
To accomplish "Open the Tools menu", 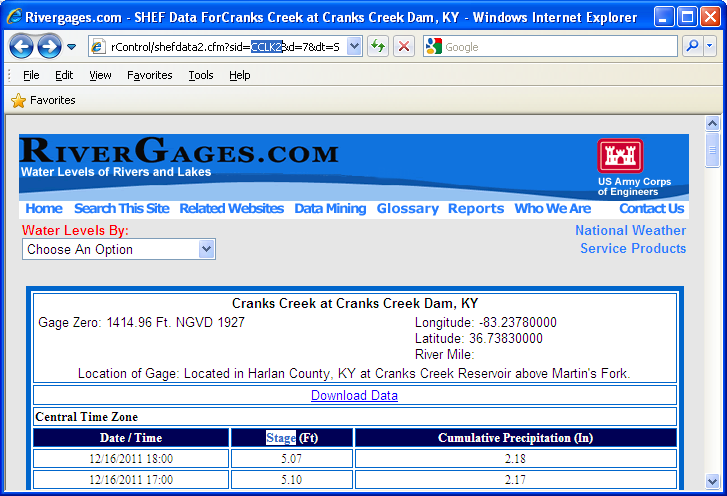I will click(200, 75).
